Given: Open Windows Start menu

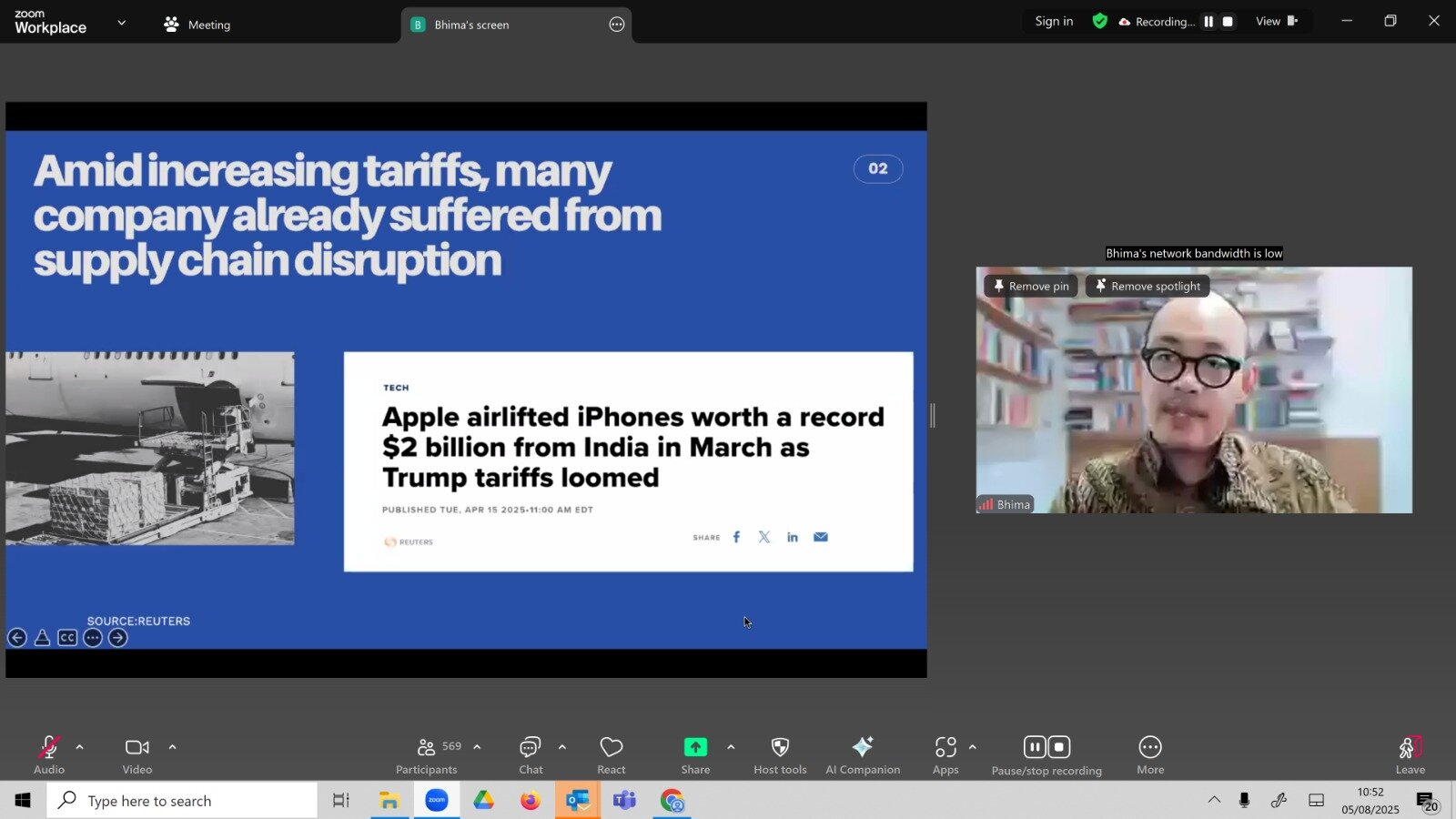Looking at the screenshot, I should point(23,801).
